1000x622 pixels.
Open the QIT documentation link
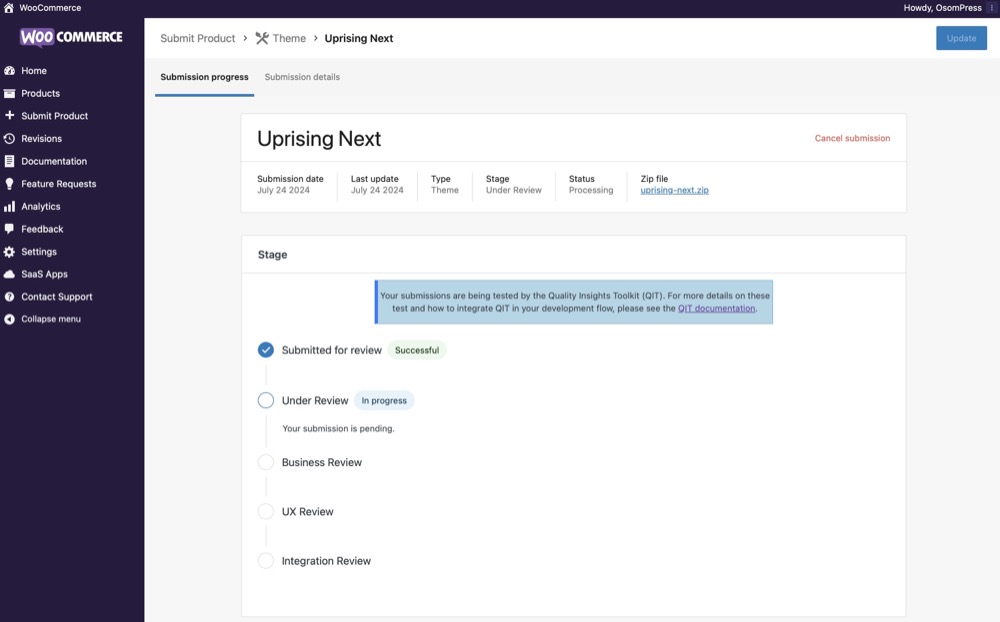pyautogui.click(x=716, y=308)
